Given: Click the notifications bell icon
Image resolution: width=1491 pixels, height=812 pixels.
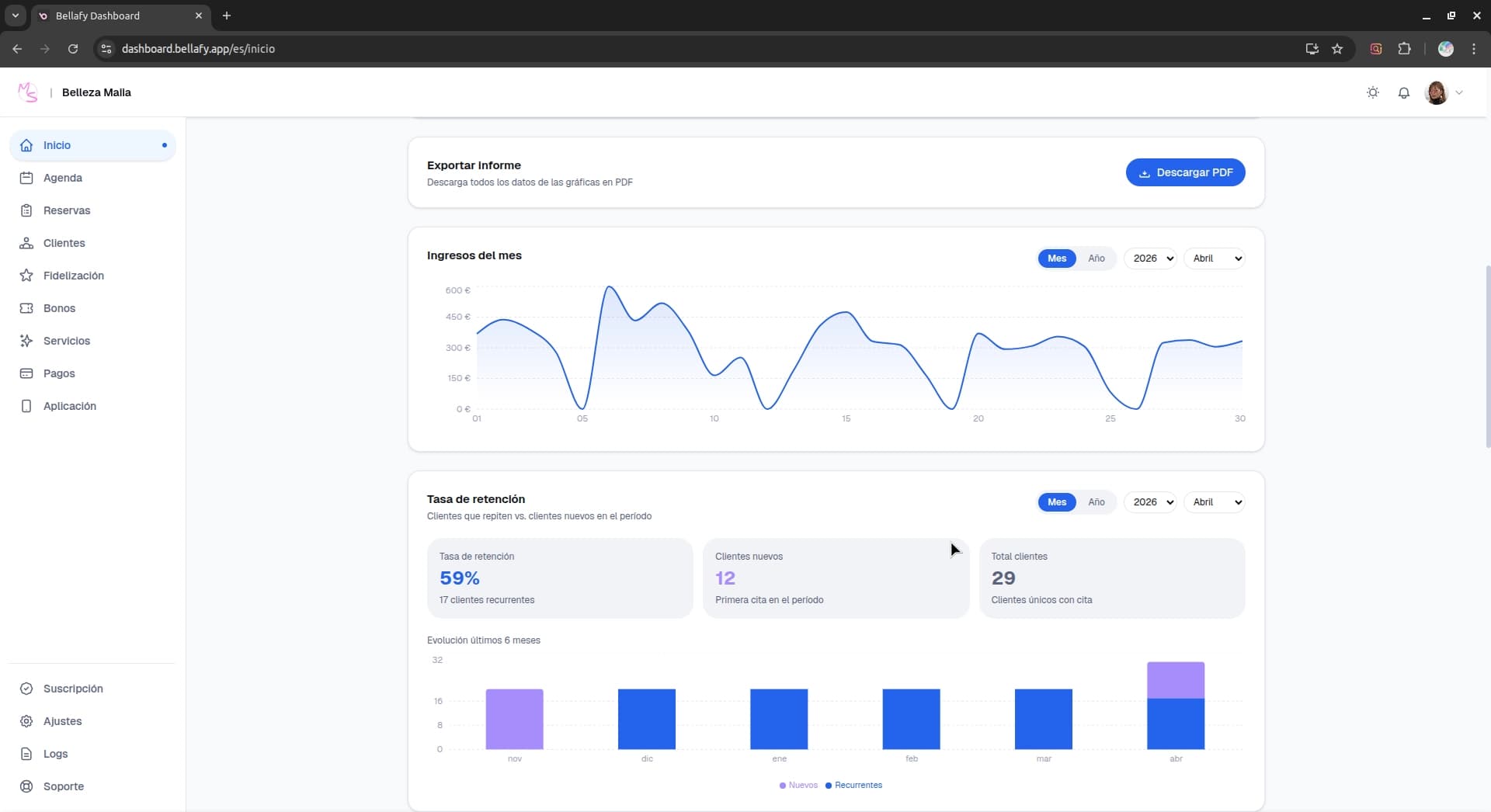Looking at the screenshot, I should (x=1404, y=92).
